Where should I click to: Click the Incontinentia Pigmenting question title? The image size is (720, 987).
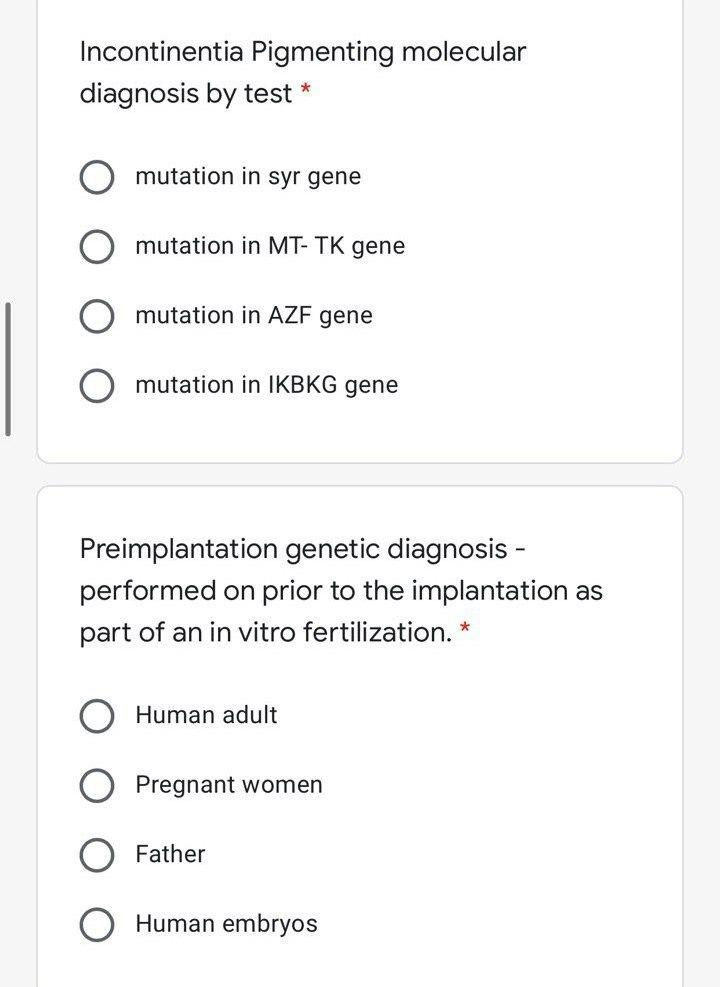(x=302, y=72)
